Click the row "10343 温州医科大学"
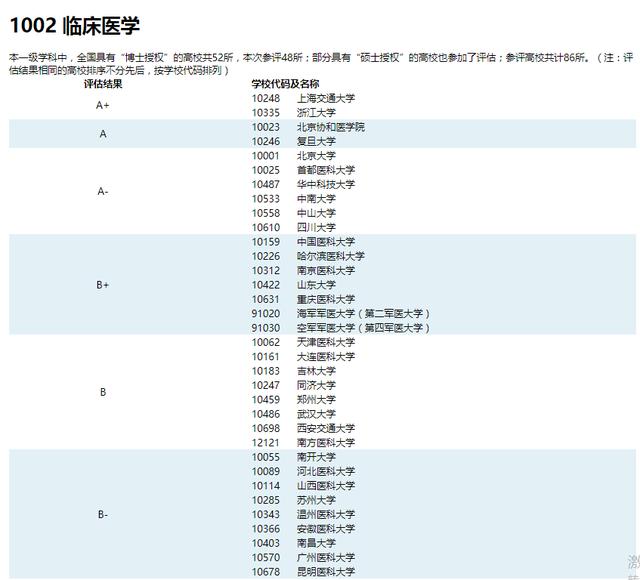Viewport: 640px width, 580px height. tap(303, 514)
